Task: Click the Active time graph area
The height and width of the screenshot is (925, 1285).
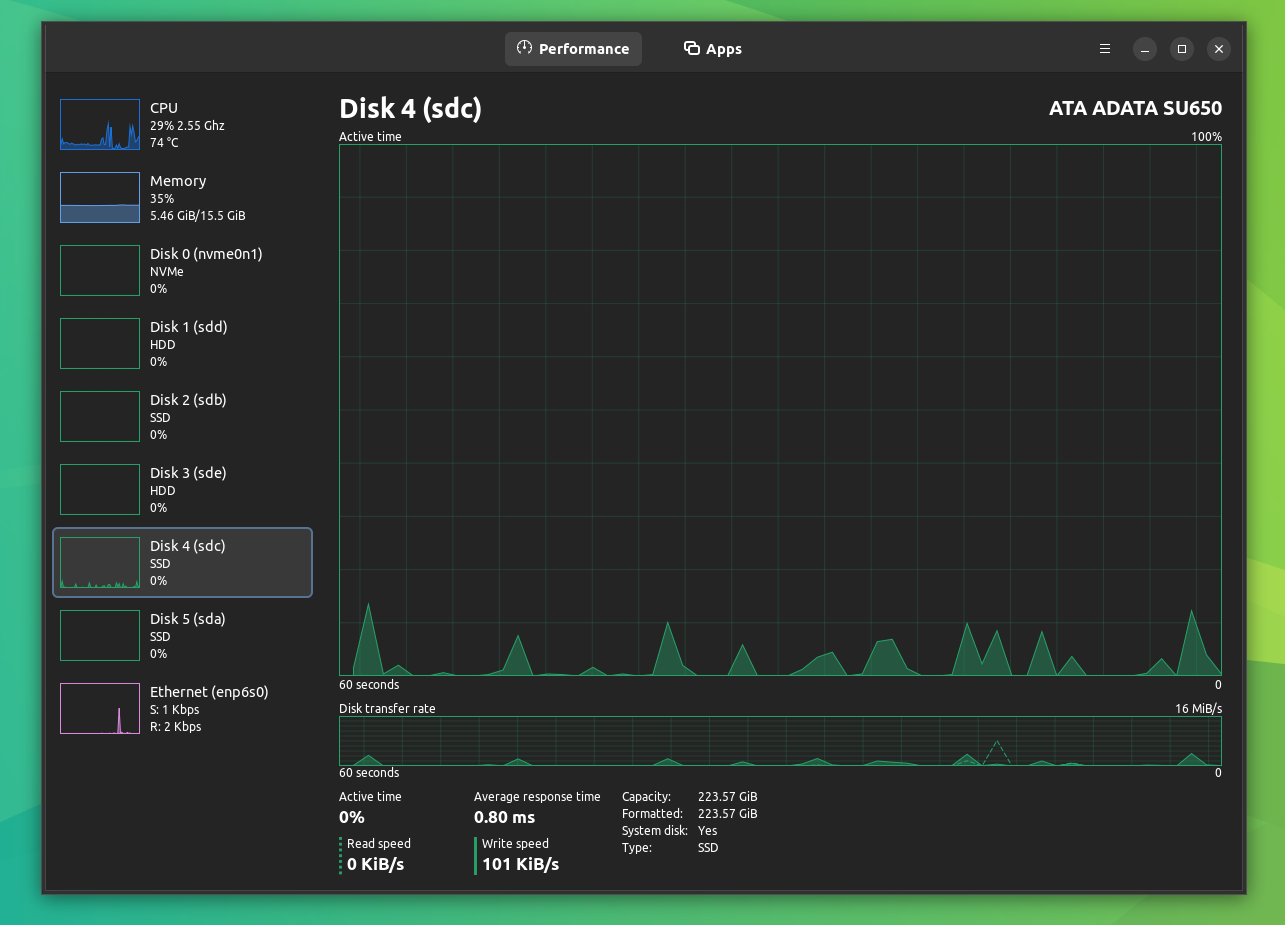Action: (x=780, y=410)
